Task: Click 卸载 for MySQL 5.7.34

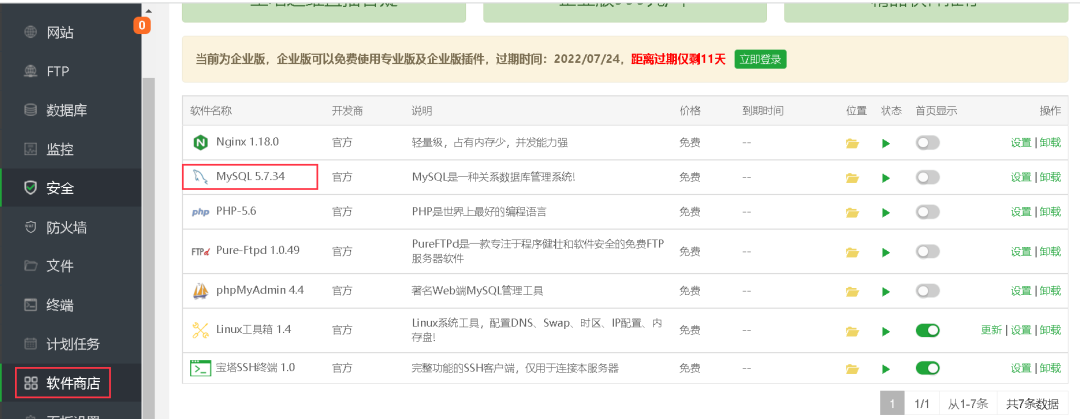Action: coord(1050,177)
